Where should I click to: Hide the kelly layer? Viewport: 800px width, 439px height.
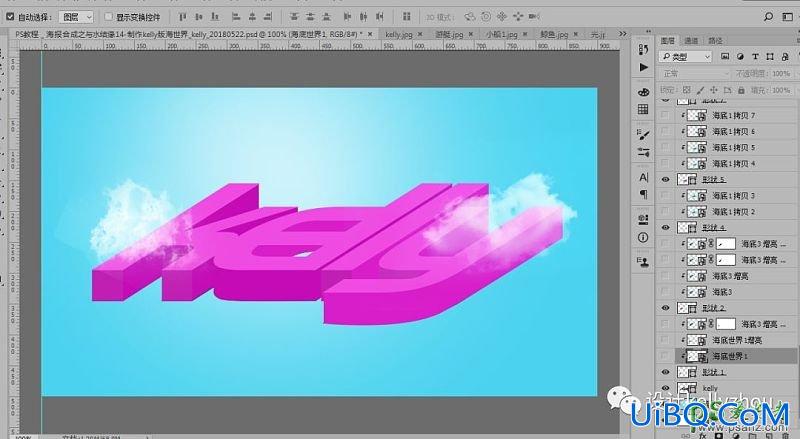(x=665, y=388)
